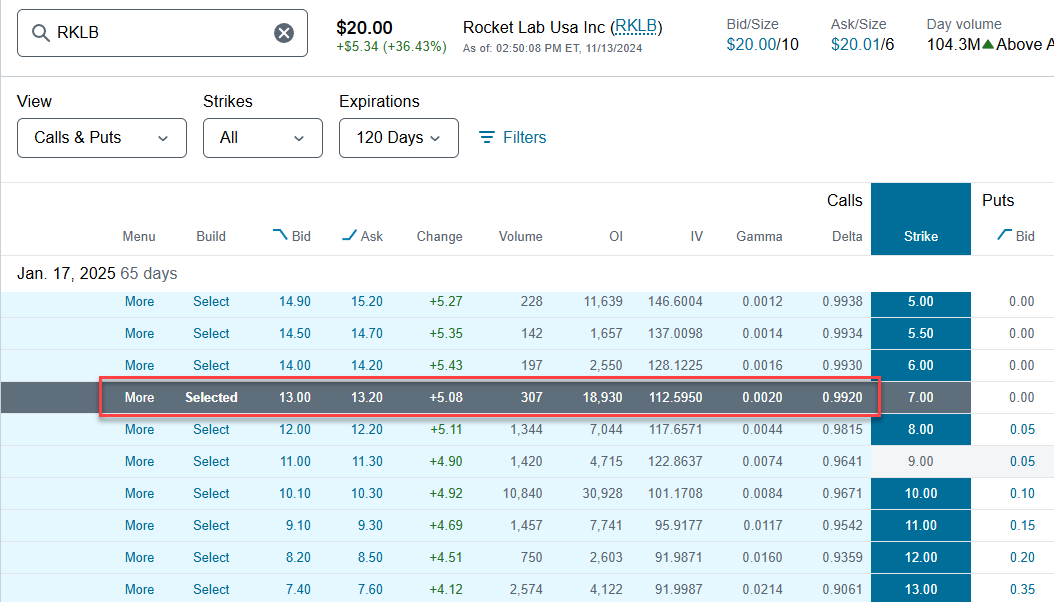Image resolution: width=1054 pixels, height=602 pixels.
Task: Click the 13.20 ask in the selected row
Action: pyautogui.click(x=366, y=397)
